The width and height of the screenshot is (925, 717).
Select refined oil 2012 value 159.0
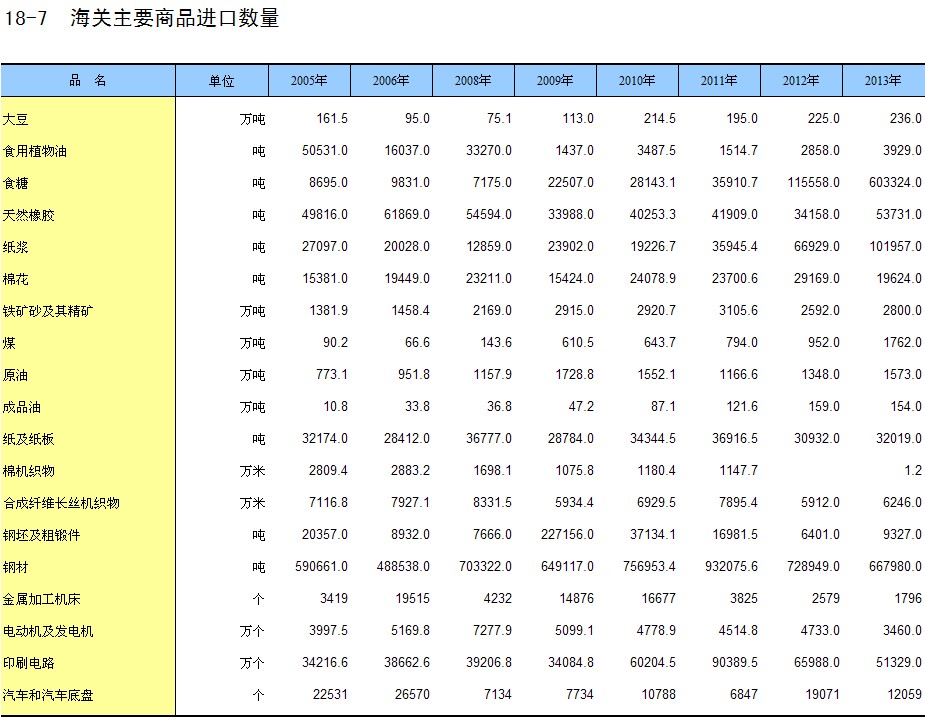(x=824, y=406)
